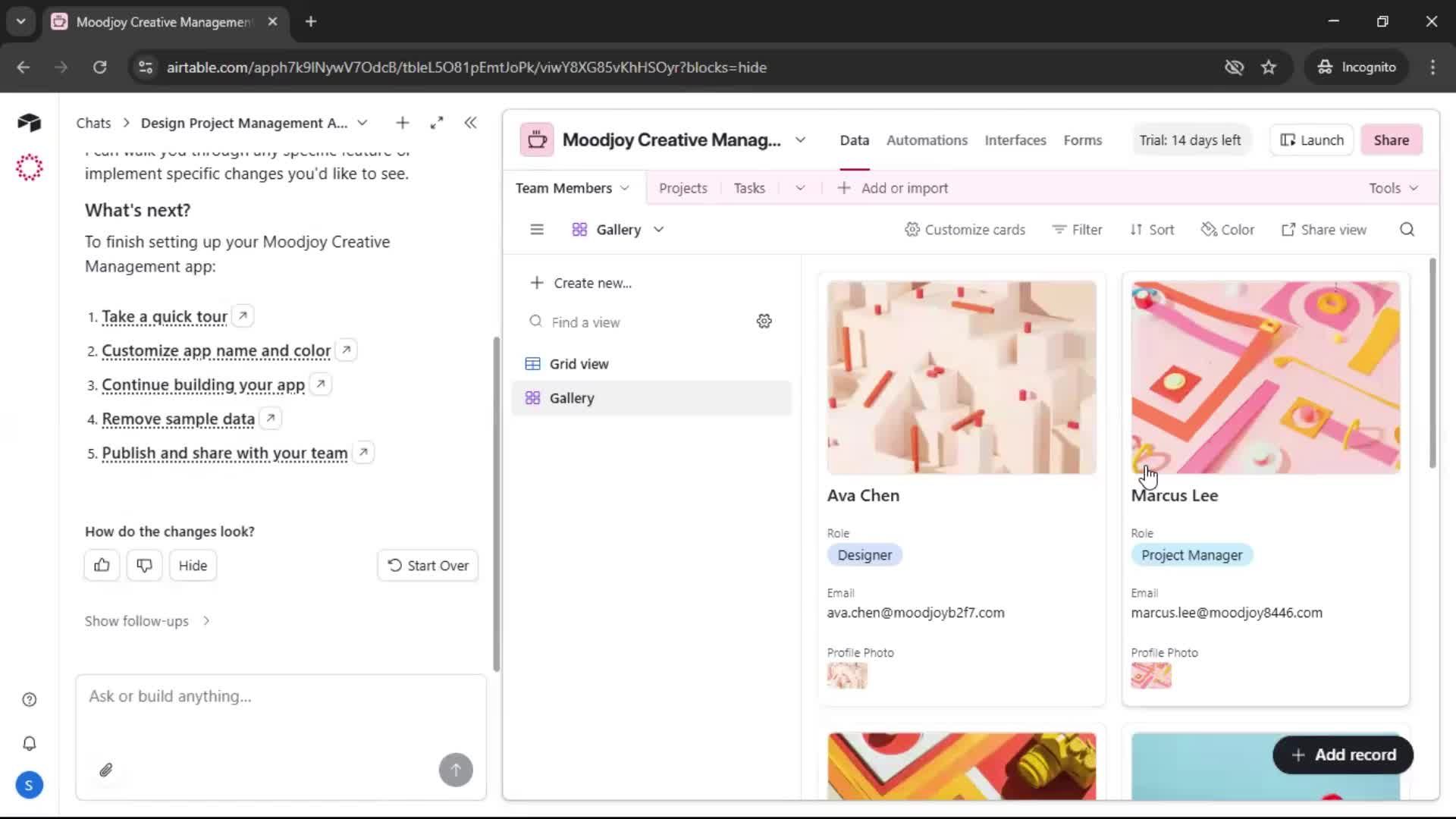Open view list settings gear icon
This screenshot has height=819, width=1456.
[764, 322]
